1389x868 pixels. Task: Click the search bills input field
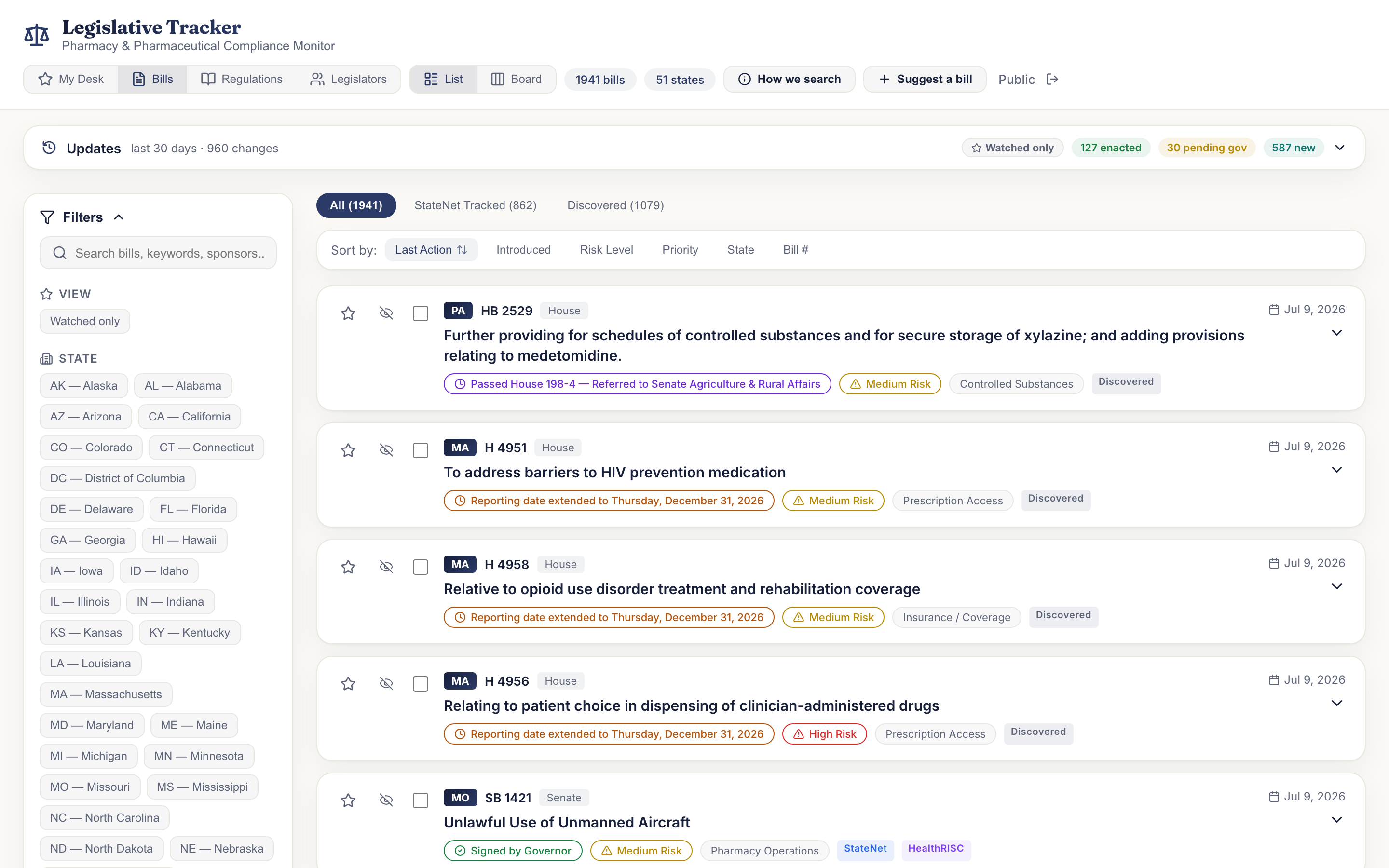pos(158,253)
